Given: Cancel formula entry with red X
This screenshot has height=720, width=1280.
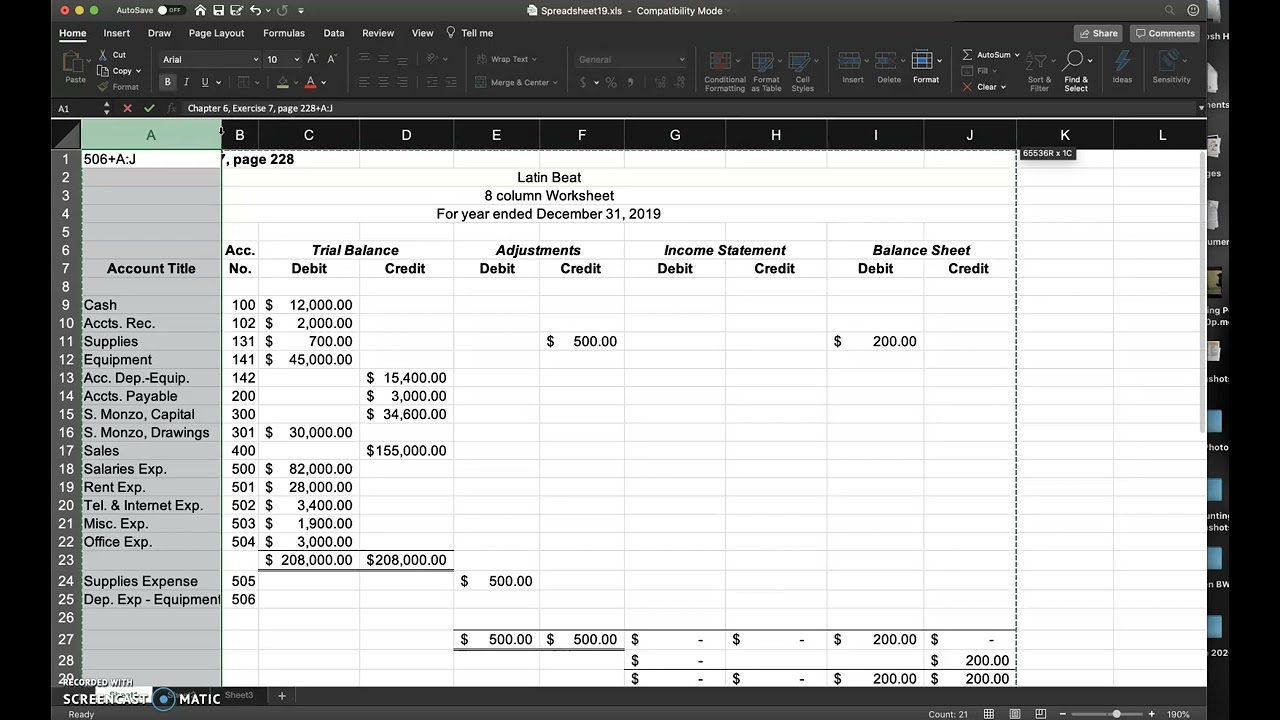Looking at the screenshot, I should pyautogui.click(x=127, y=108).
